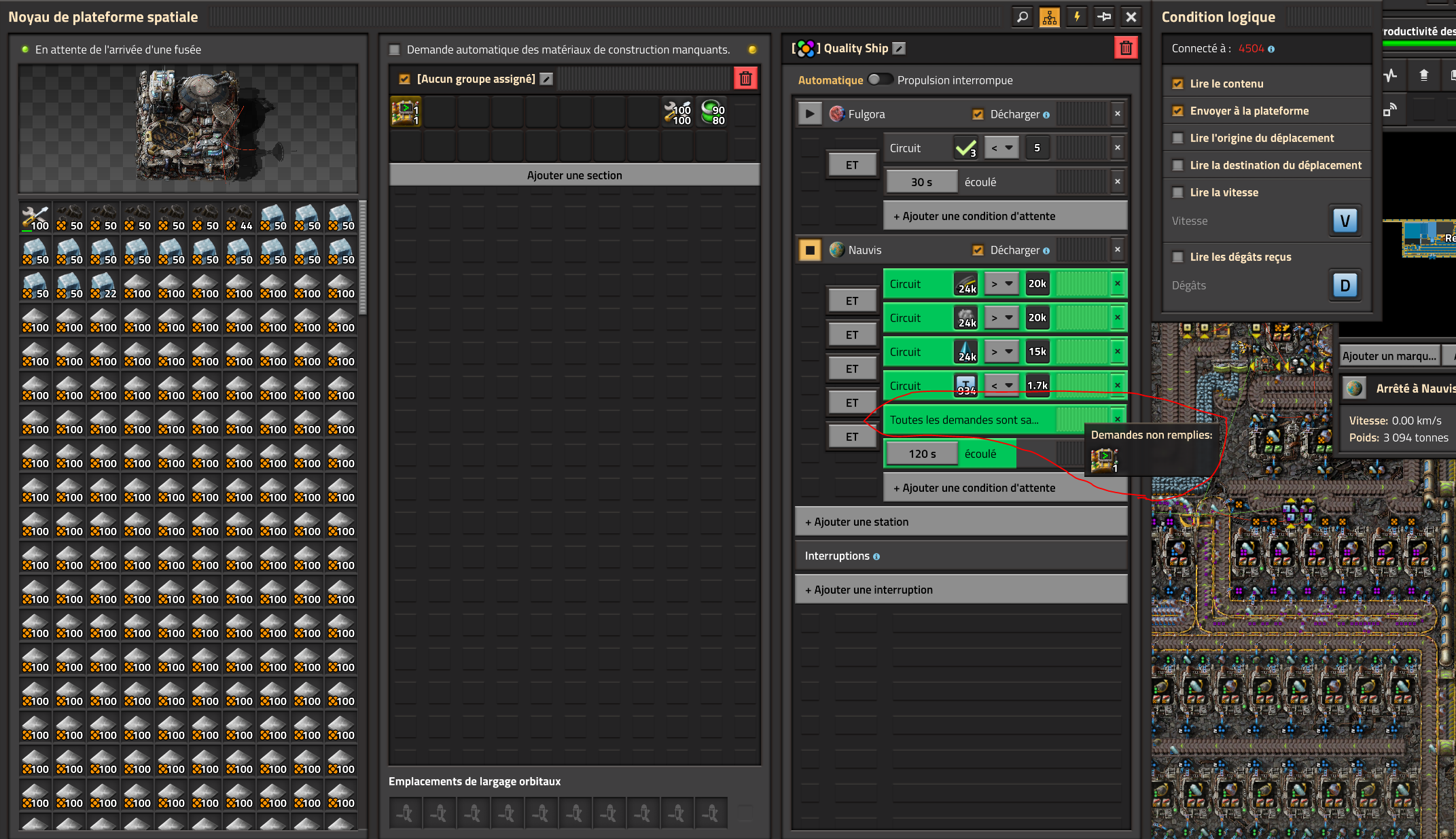This screenshot has height=839, width=1456.
Task: Click the platform inventory scrollbar
Action: 363,258
